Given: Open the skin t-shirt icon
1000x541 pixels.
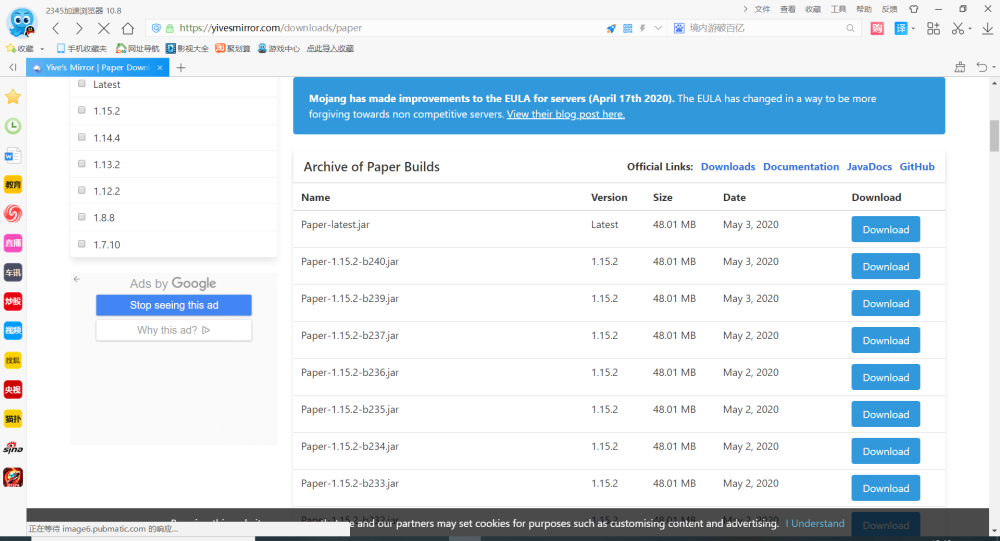Looking at the screenshot, I should 914,9.
